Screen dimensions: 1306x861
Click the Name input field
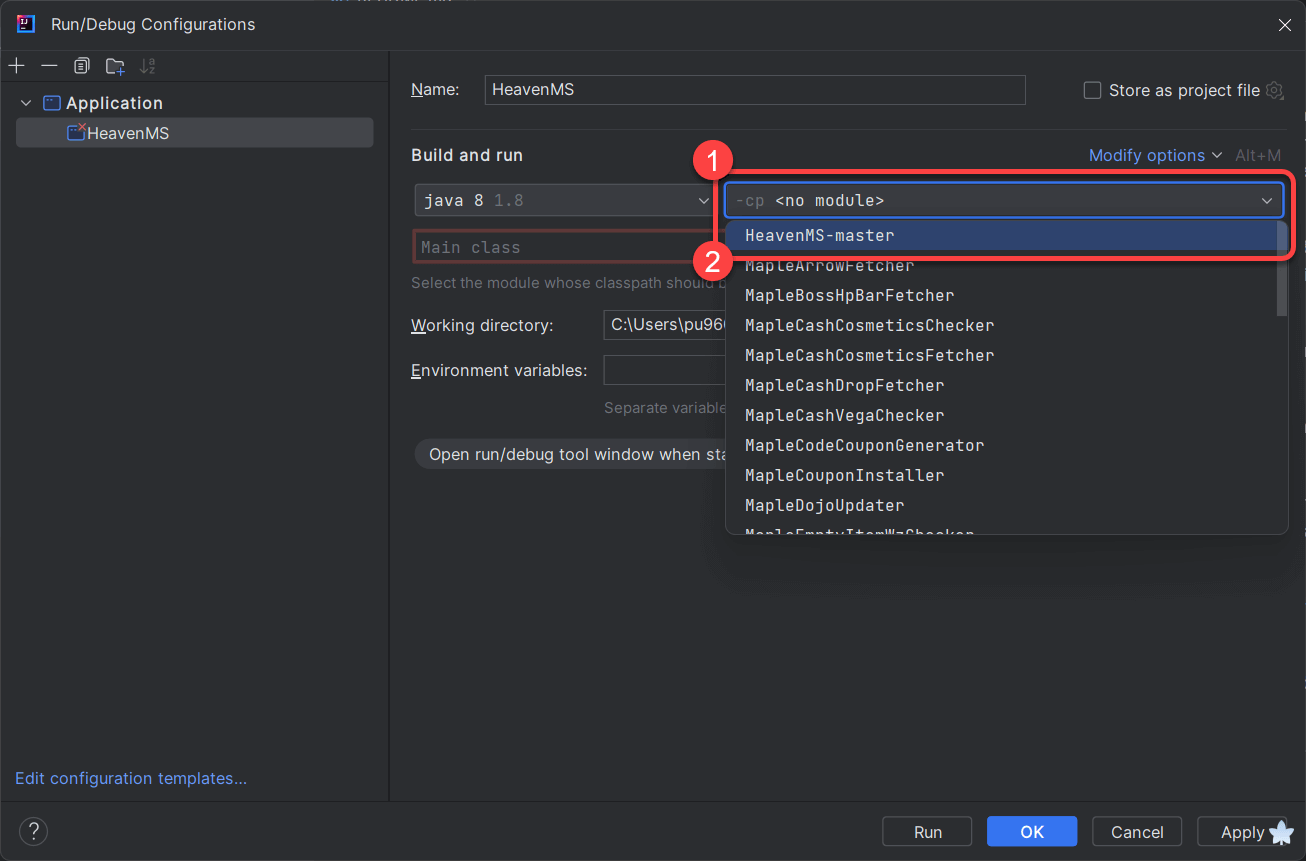tap(755, 90)
